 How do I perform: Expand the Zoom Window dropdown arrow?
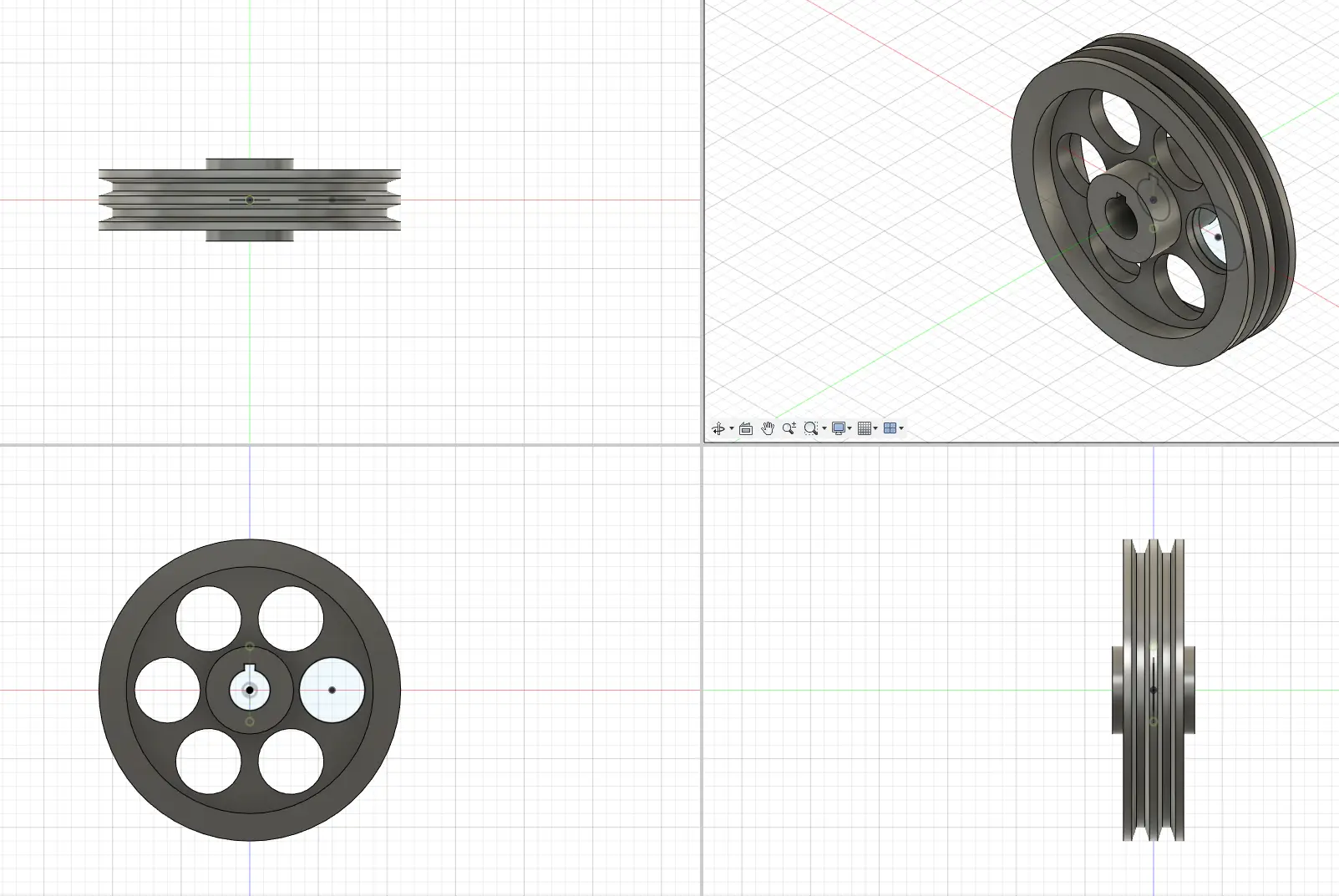click(824, 429)
